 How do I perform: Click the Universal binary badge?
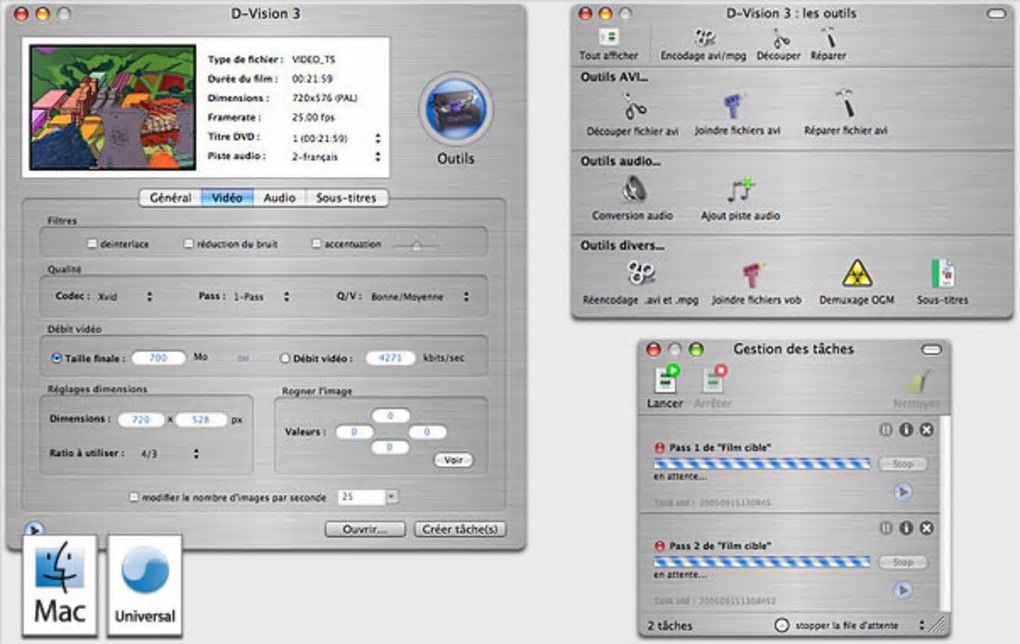(144, 584)
